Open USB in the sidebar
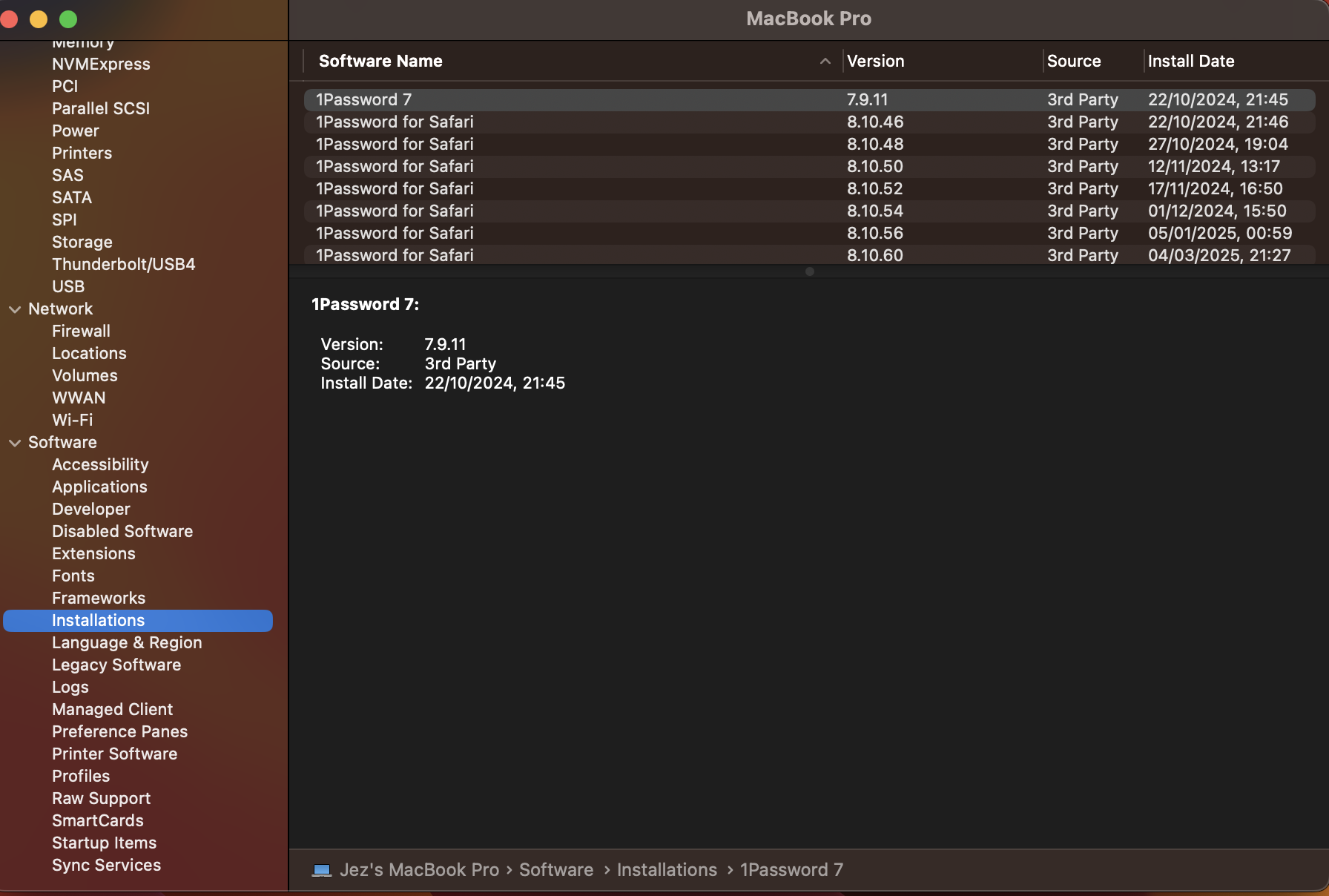 coord(68,287)
